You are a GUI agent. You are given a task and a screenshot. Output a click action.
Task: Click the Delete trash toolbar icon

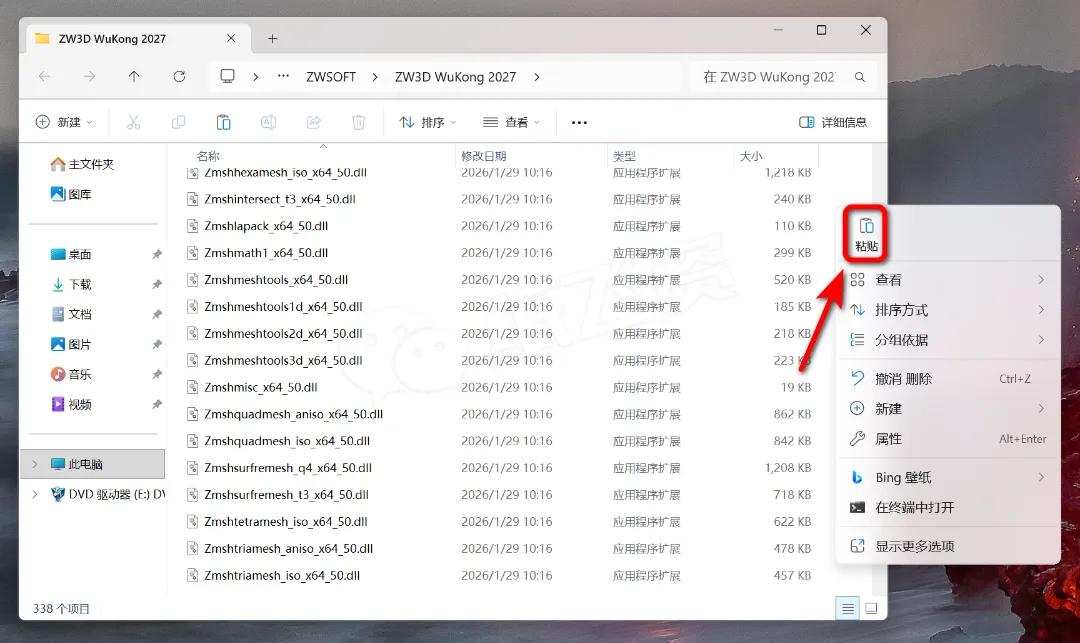point(359,123)
